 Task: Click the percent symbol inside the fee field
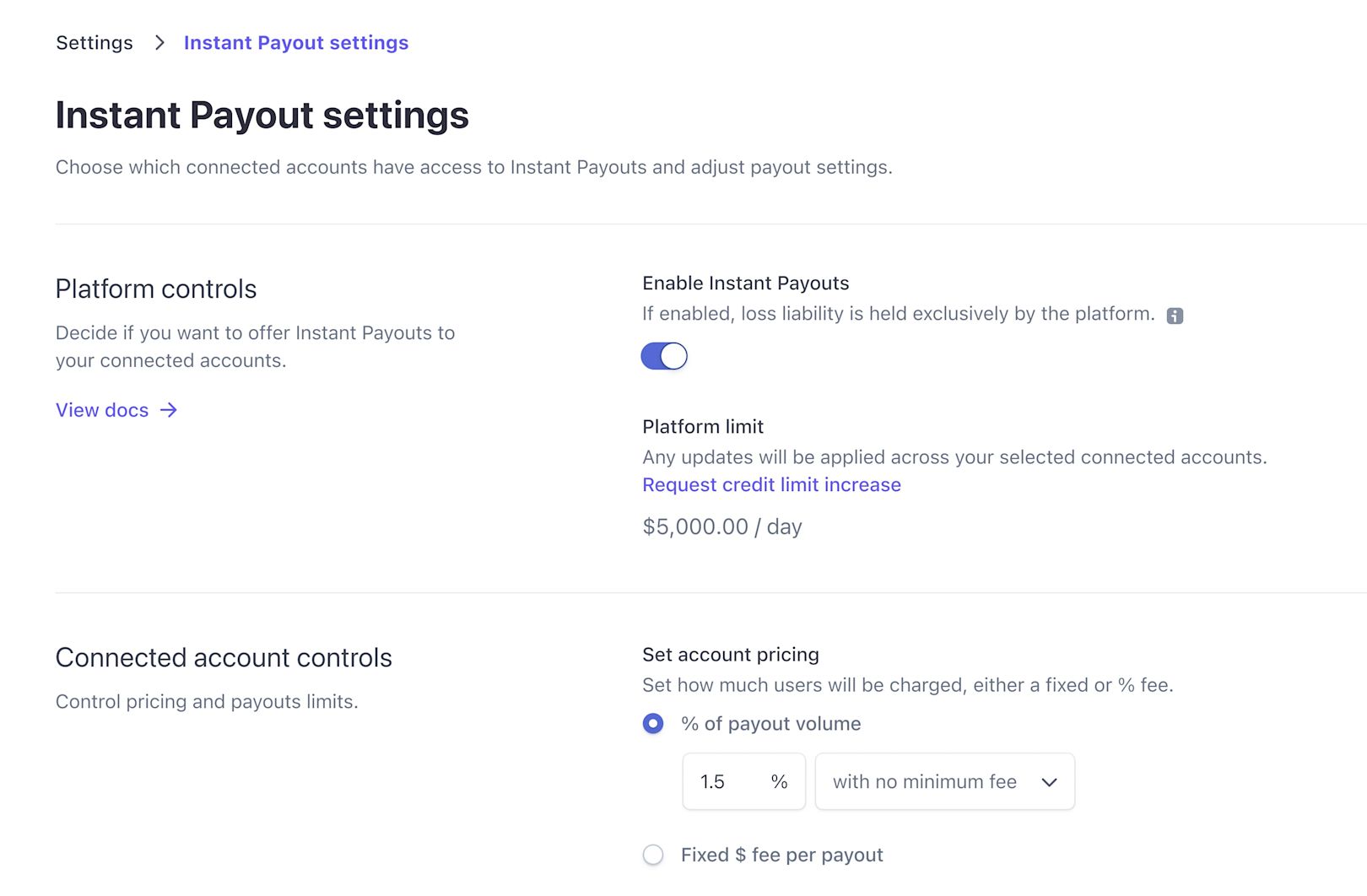[779, 782]
